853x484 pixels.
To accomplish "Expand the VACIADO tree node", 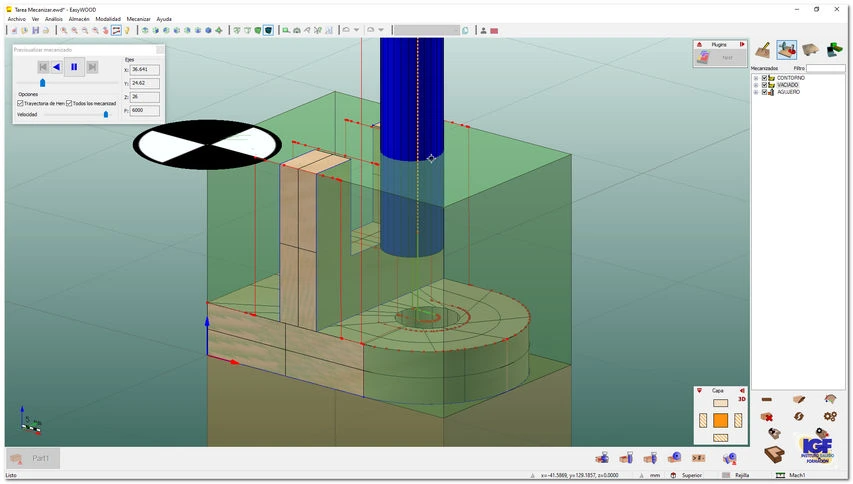I will tap(756, 85).
